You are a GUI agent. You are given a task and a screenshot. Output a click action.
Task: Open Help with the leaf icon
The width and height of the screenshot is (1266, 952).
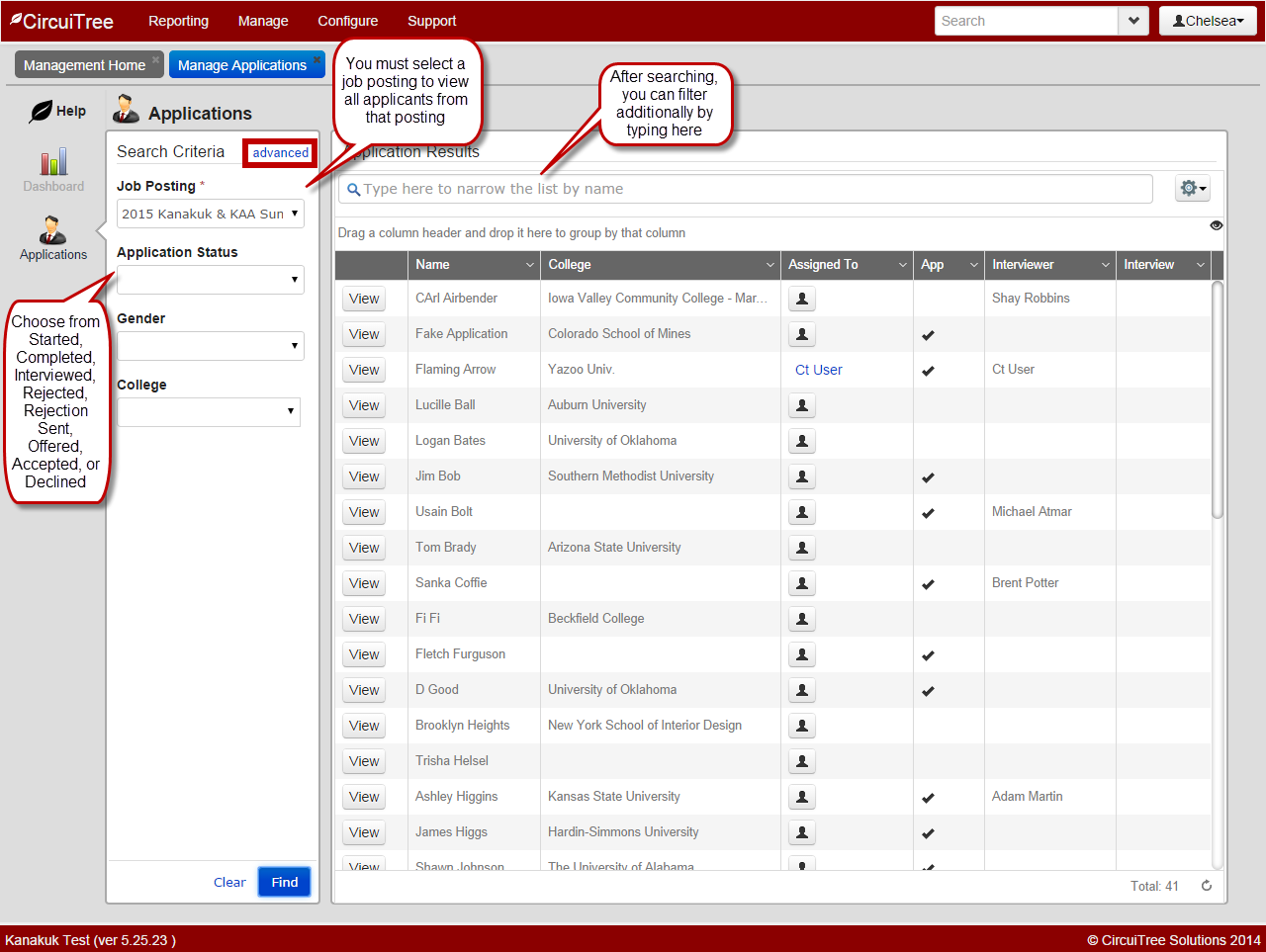click(x=57, y=111)
